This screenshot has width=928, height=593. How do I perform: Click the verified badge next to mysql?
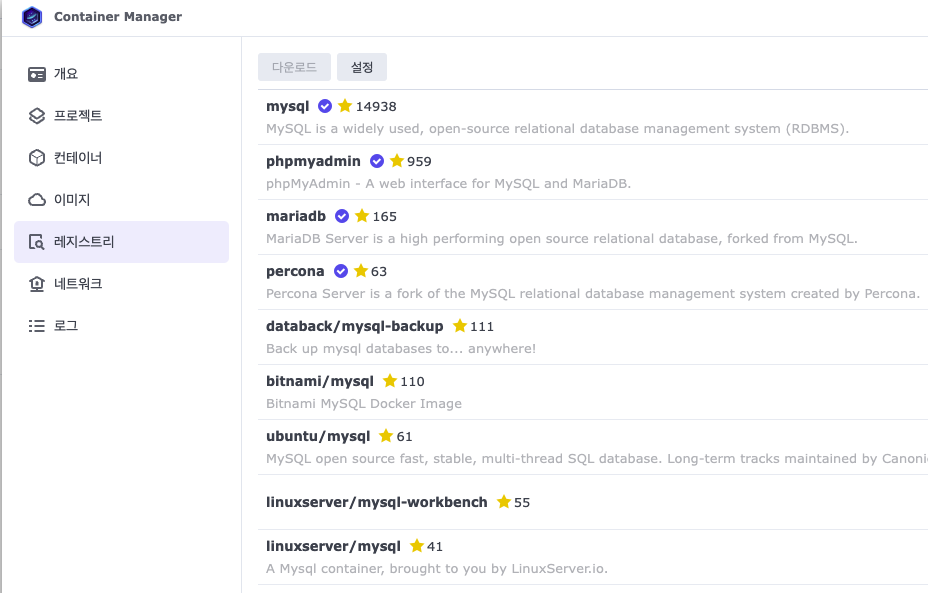point(325,106)
